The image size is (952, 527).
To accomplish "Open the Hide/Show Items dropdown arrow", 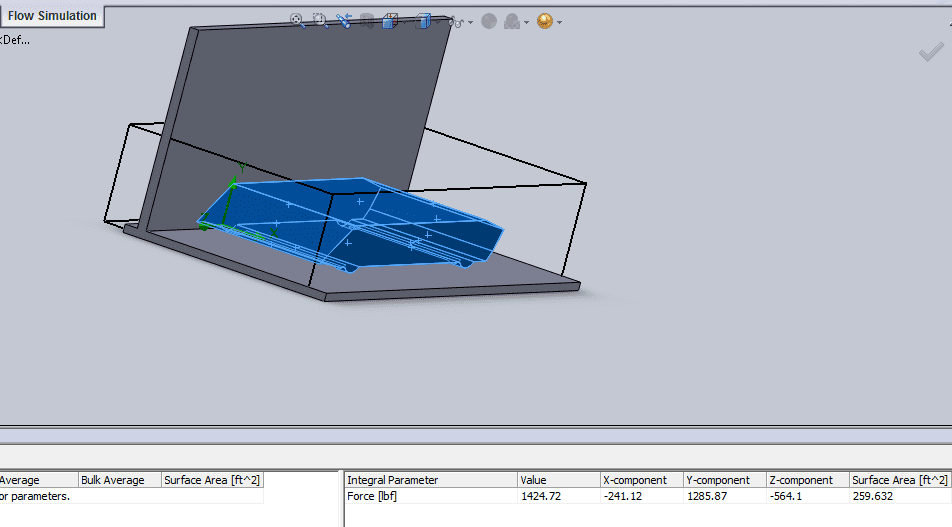I will 471,22.
